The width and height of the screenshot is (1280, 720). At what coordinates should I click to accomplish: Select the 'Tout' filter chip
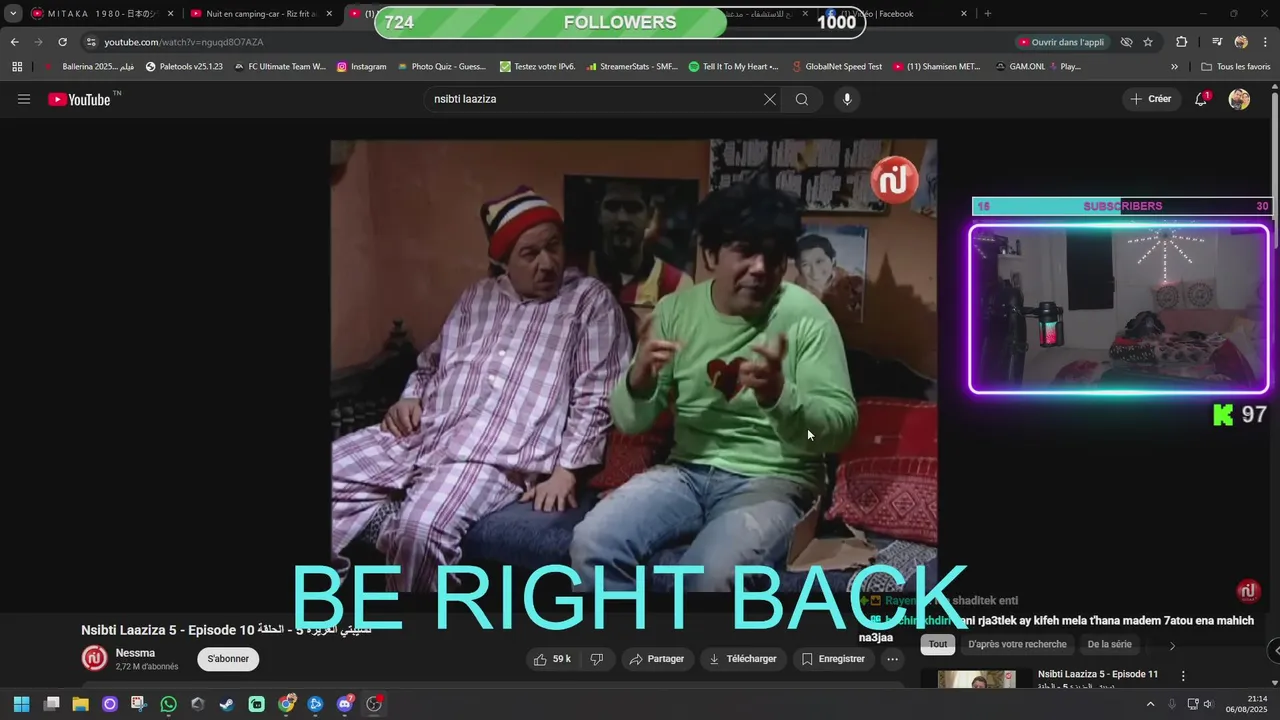938,645
